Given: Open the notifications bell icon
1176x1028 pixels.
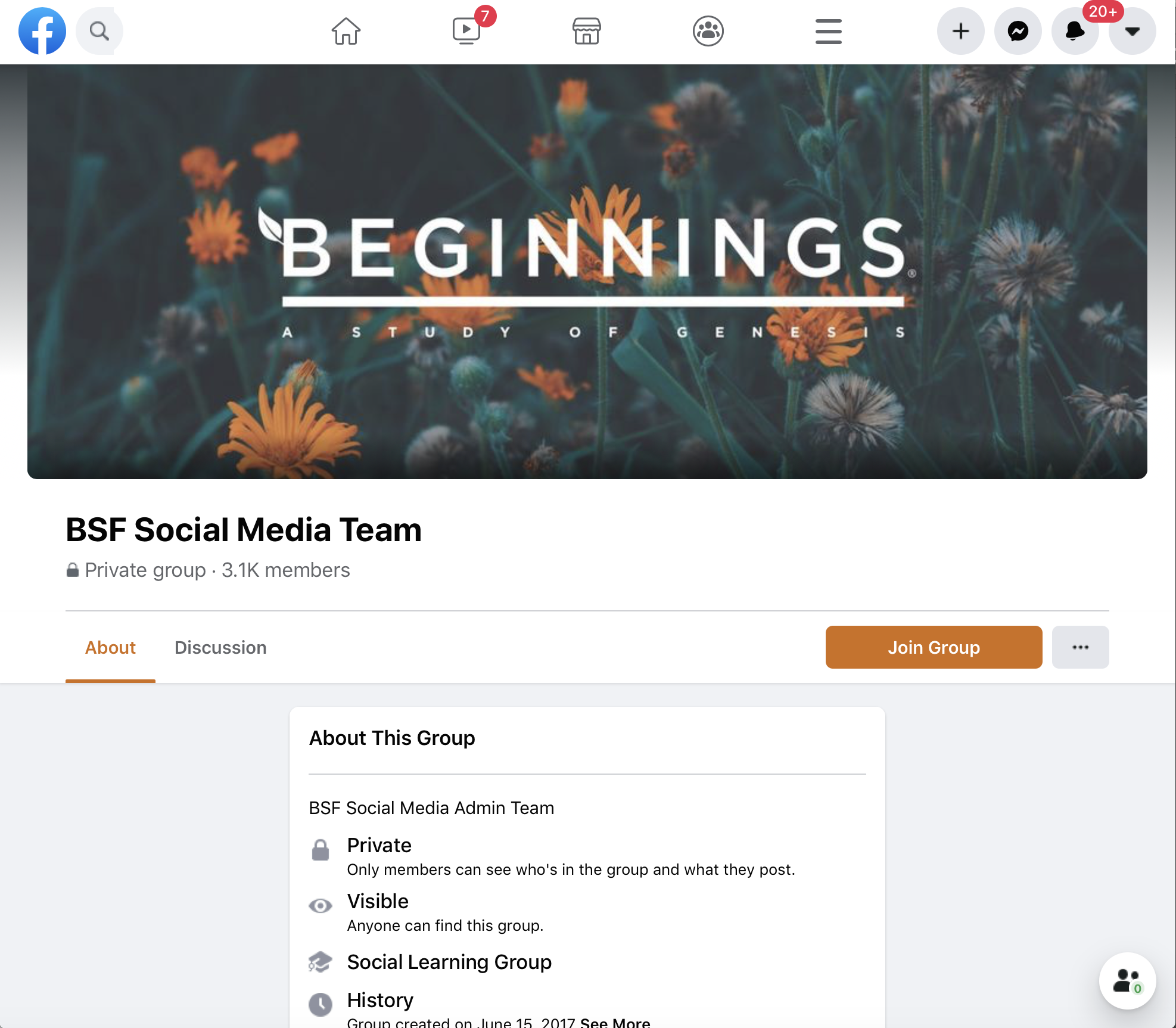Looking at the screenshot, I should point(1075,31).
